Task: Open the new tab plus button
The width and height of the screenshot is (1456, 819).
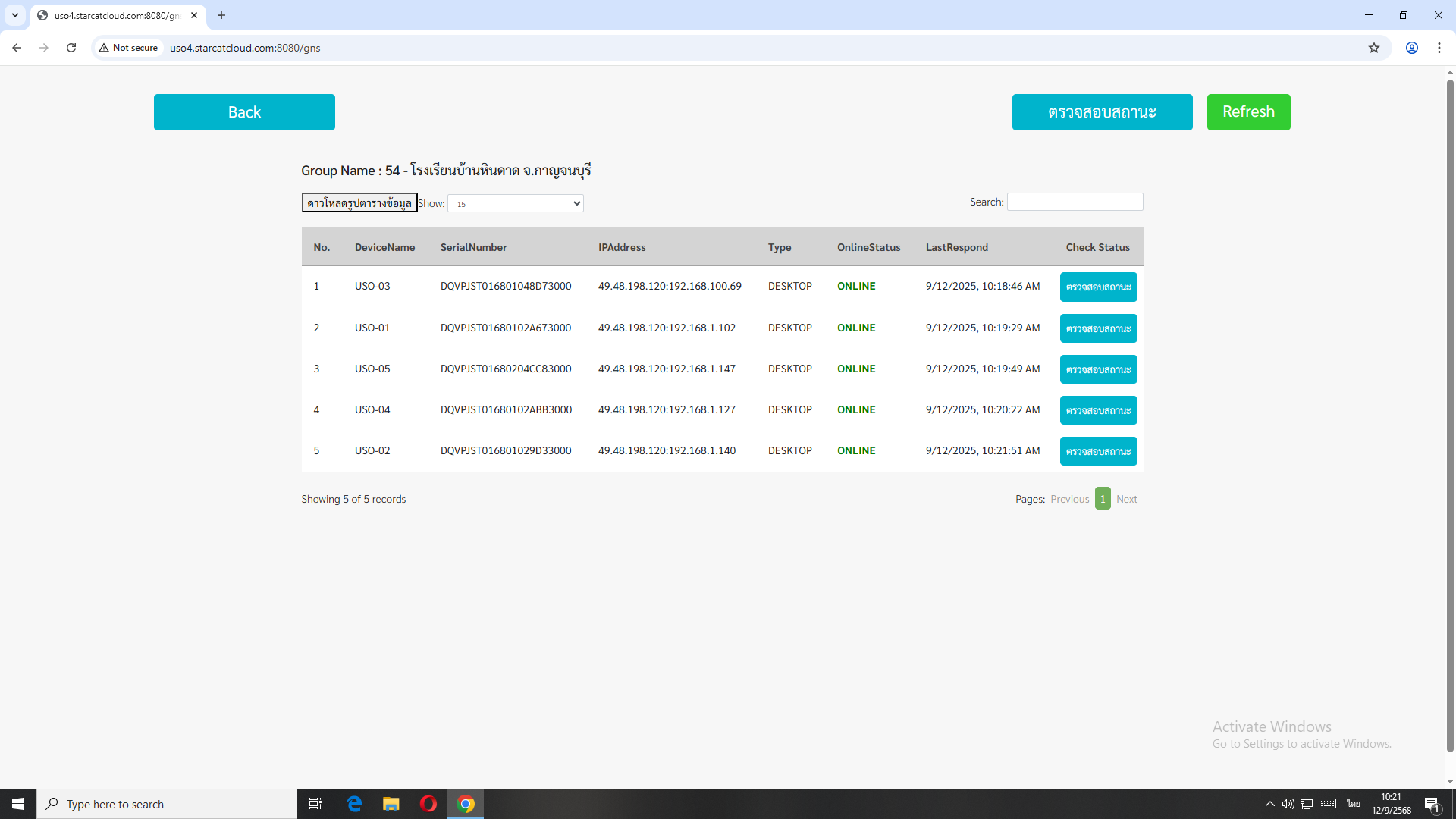Action: (x=221, y=15)
